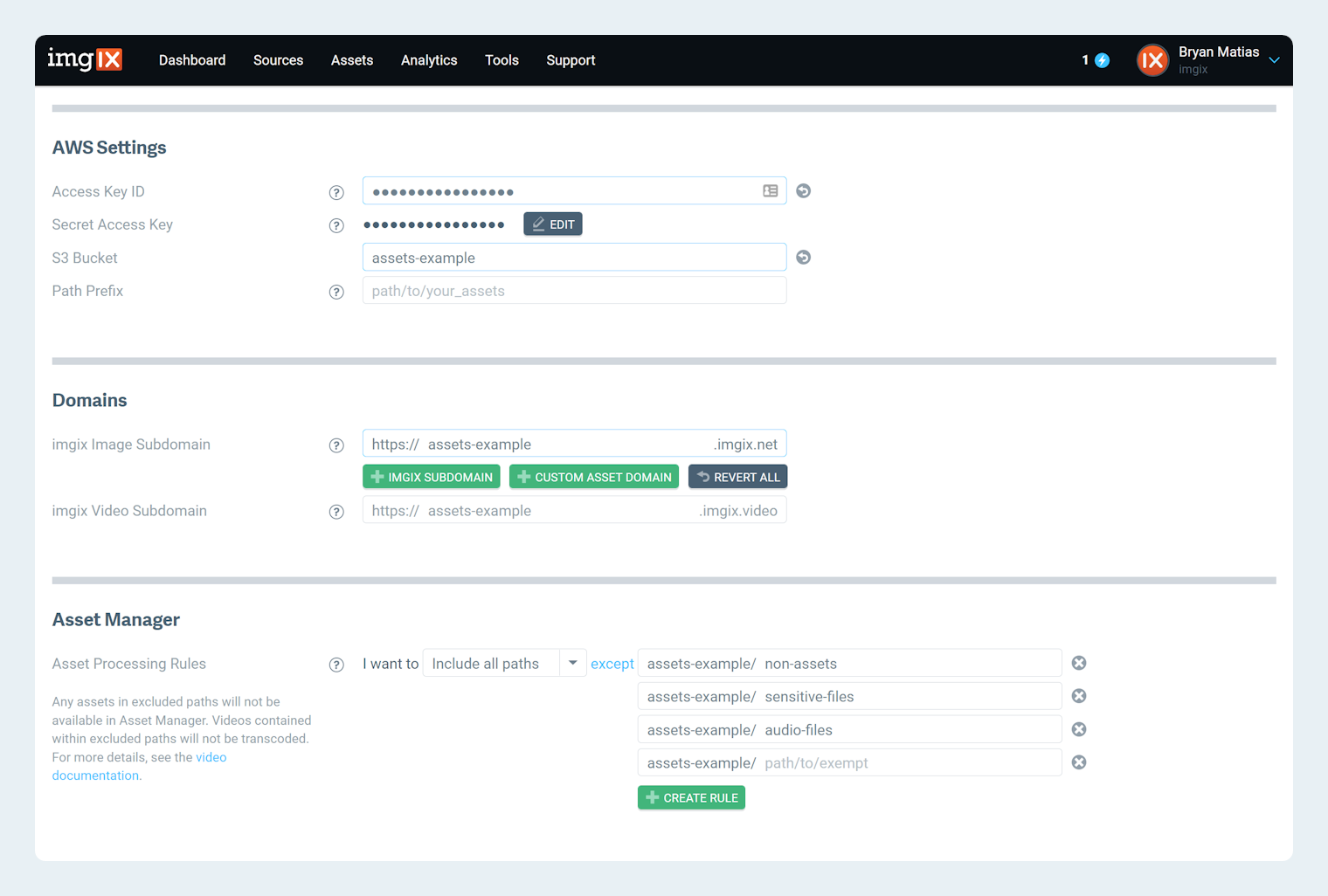Open help tooltip for Access Key ID

point(336,192)
